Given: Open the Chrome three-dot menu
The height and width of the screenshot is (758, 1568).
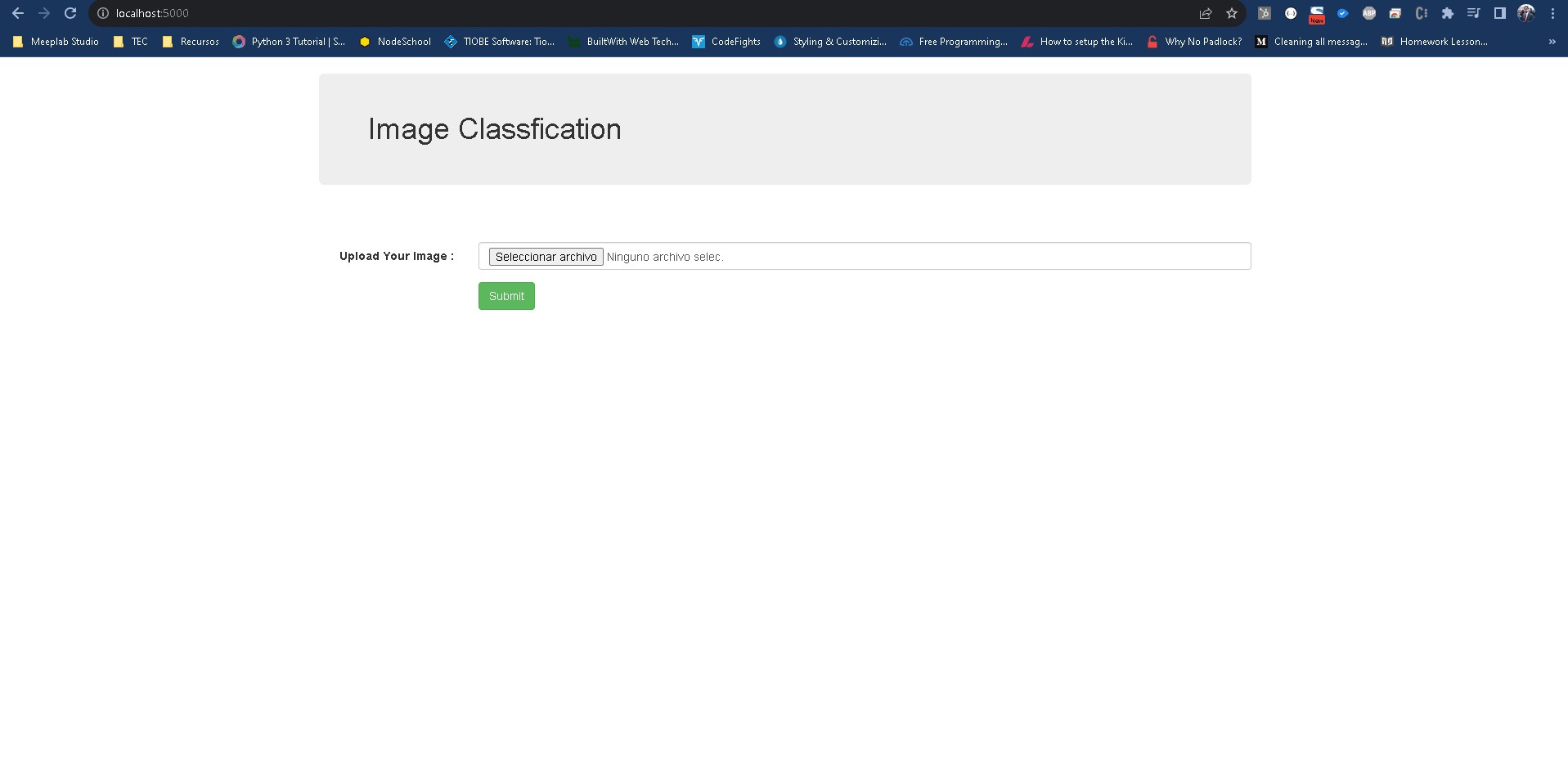Looking at the screenshot, I should tap(1552, 13).
